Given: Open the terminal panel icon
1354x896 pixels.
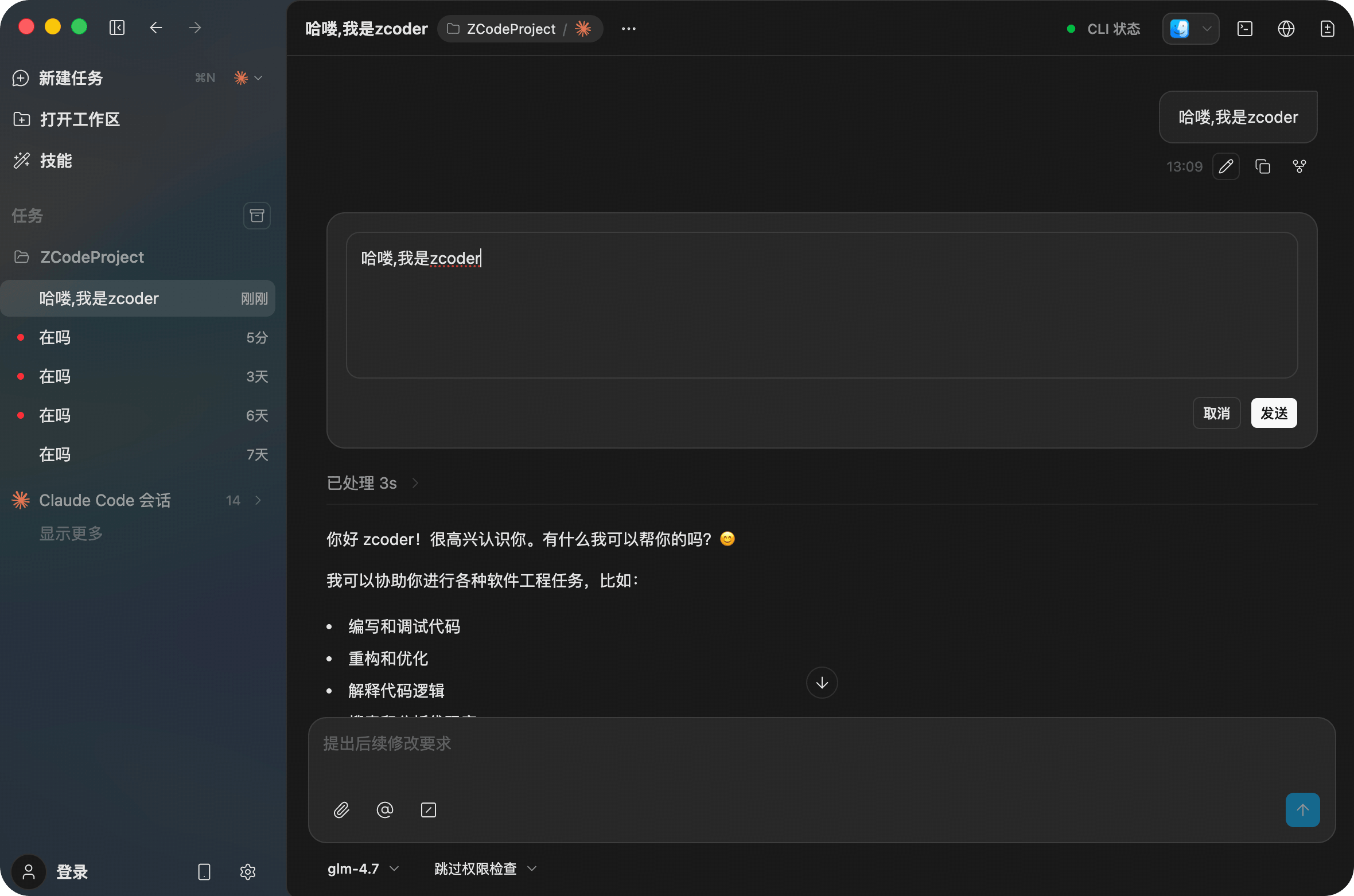Looking at the screenshot, I should pyautogui.click(x=1244, y=29).
